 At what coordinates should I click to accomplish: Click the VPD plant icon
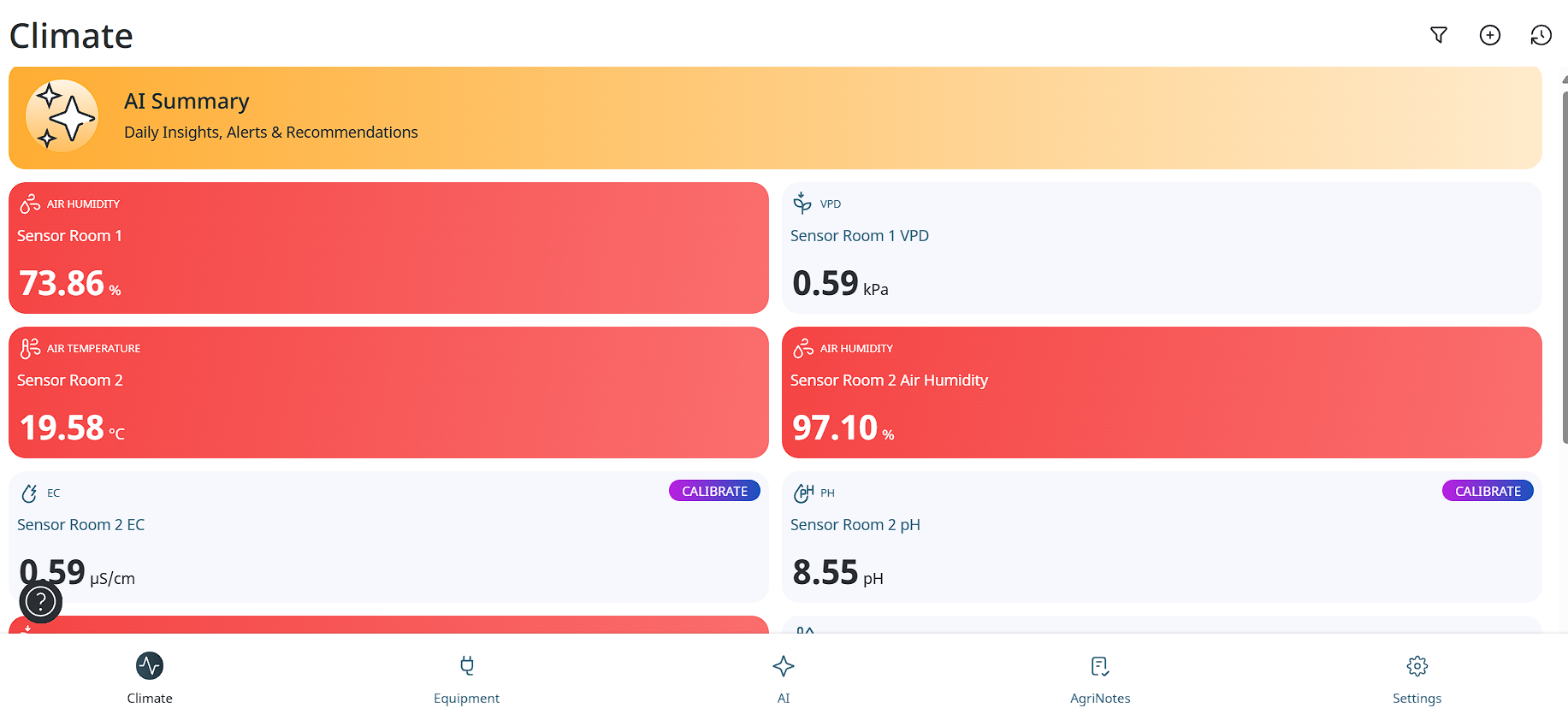[802, 203]
